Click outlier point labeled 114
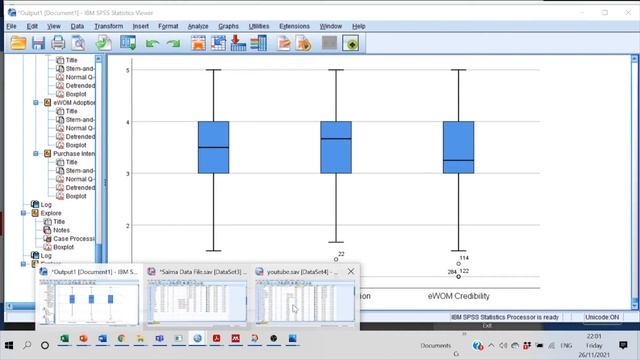 [458, 264]
